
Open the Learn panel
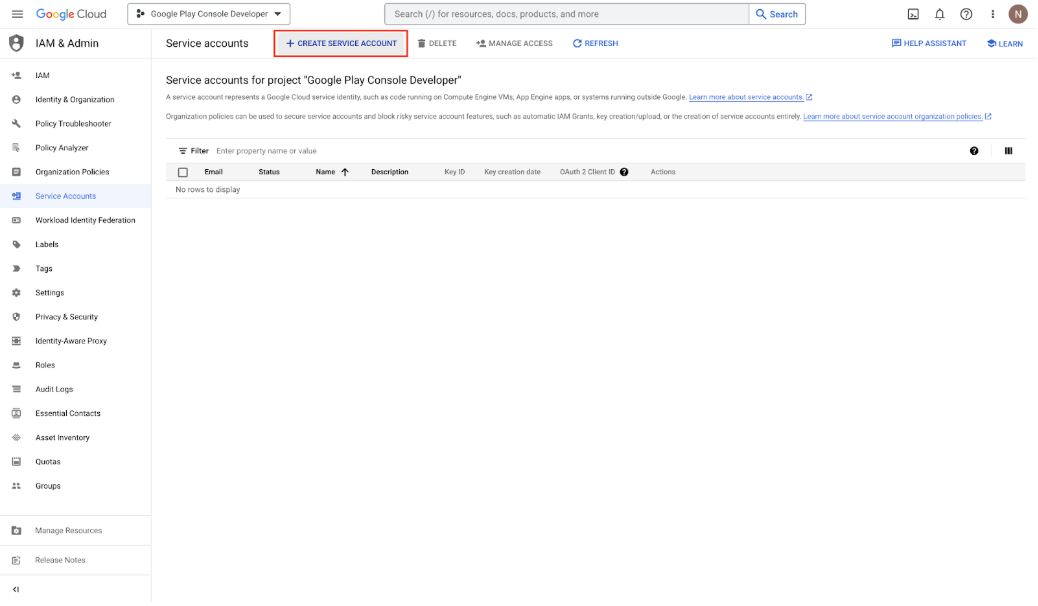1004,43
